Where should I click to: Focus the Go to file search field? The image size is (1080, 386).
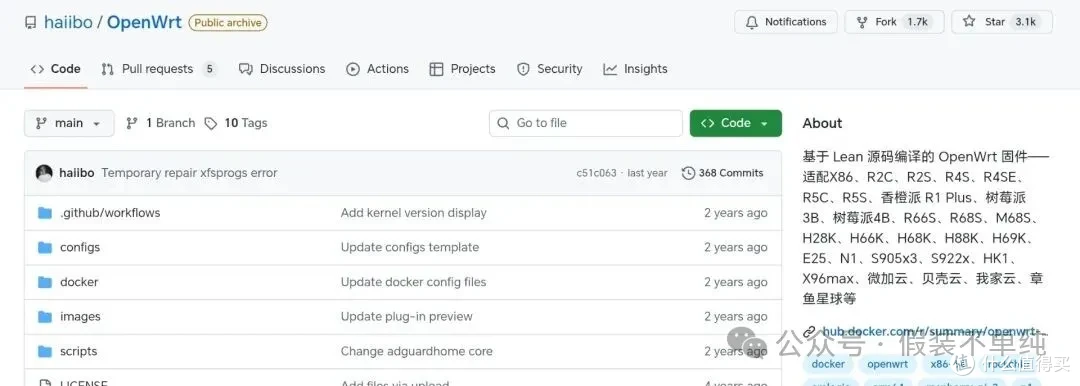click(x=586, y=123)
